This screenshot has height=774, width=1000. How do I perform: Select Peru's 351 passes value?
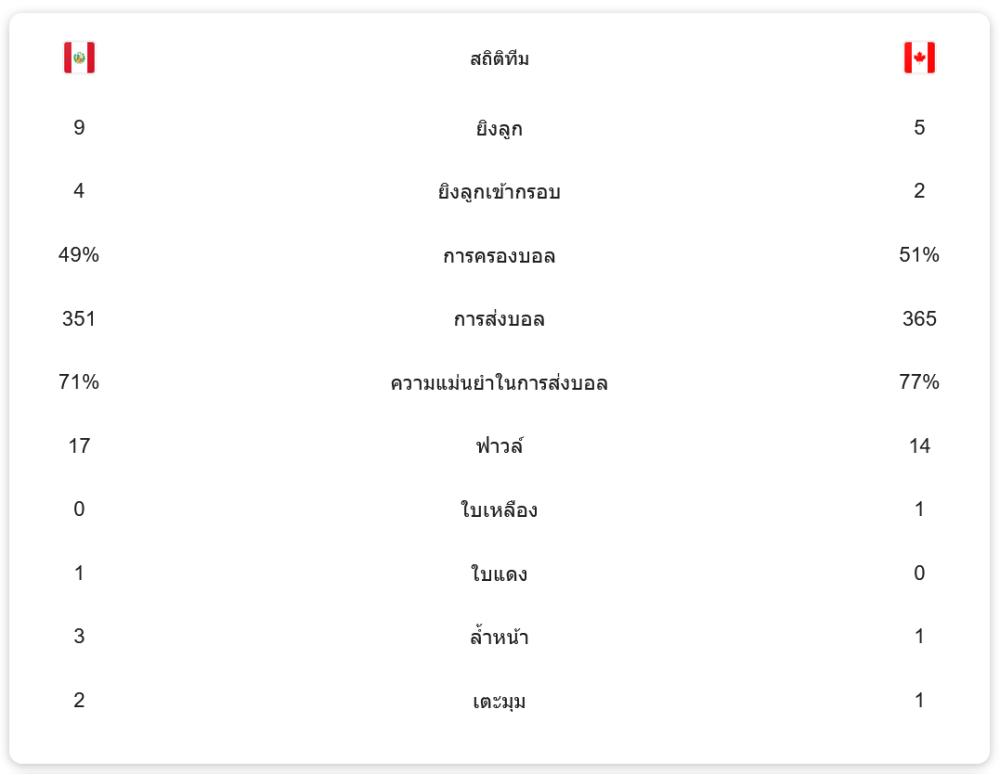click(x=79, y=319)
